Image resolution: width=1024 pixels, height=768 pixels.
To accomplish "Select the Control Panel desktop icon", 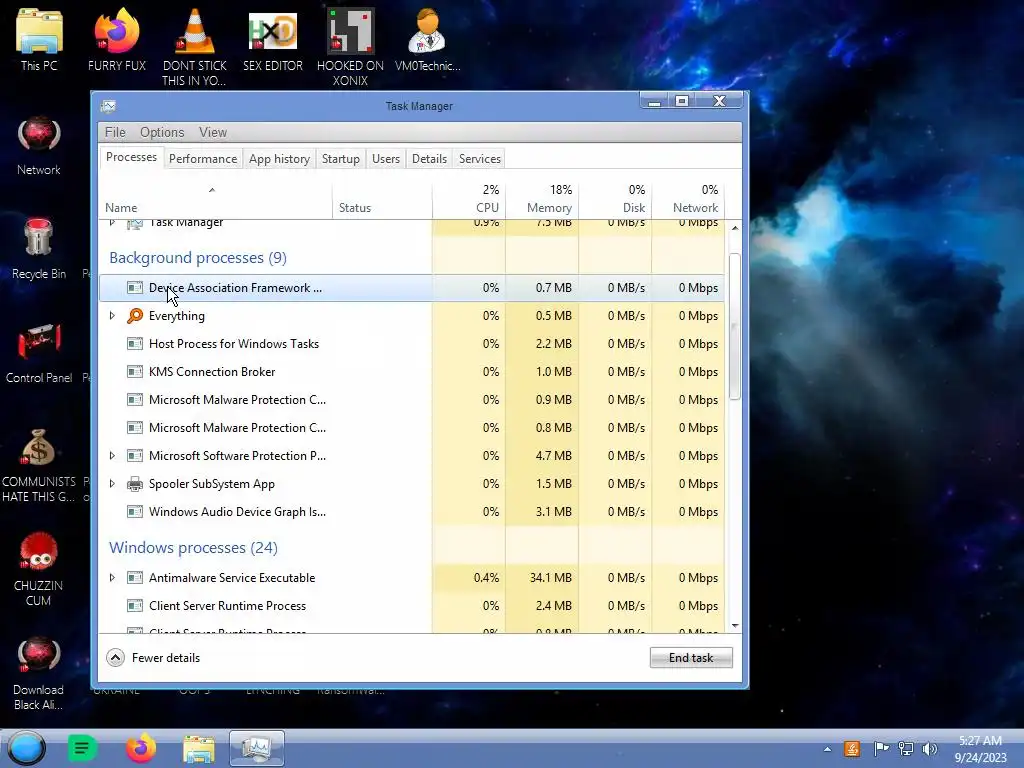I will (39, 353).
